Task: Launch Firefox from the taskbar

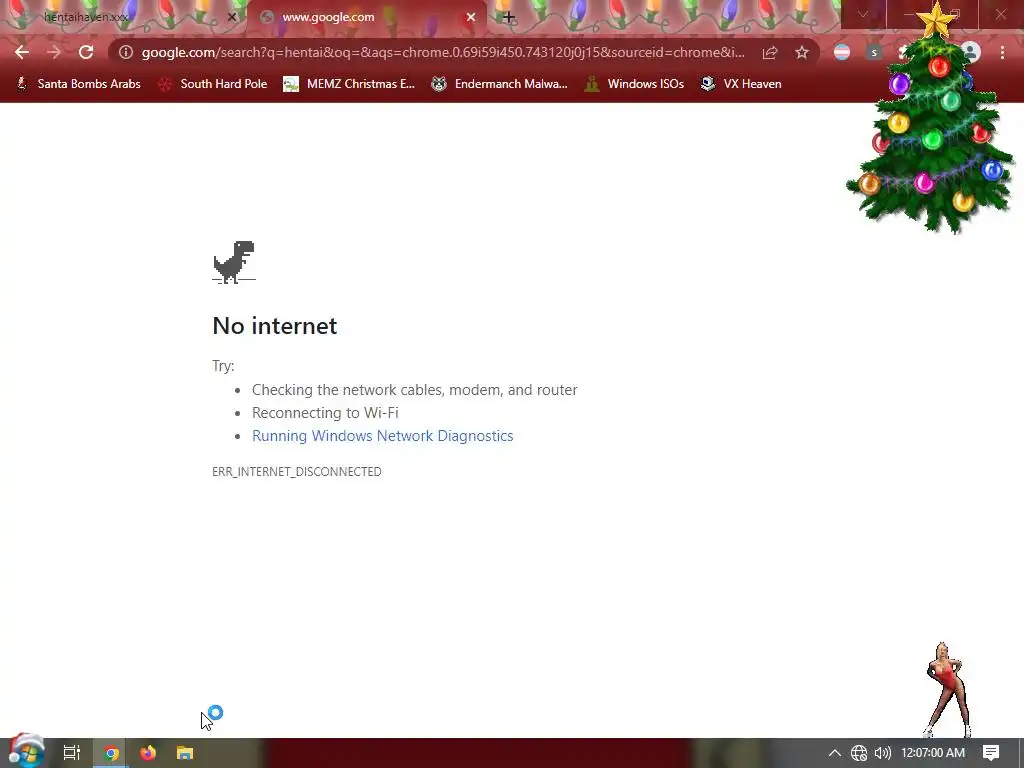Action: 148,753
